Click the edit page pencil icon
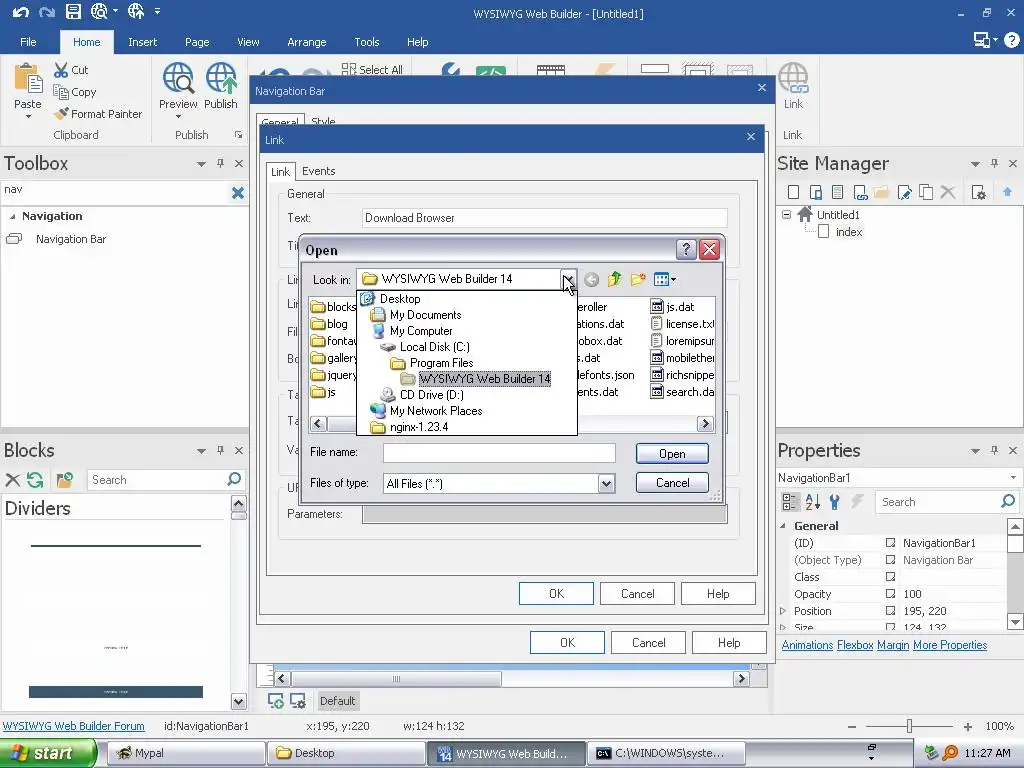The image size is (1024, 768). (x=904, y=192)
